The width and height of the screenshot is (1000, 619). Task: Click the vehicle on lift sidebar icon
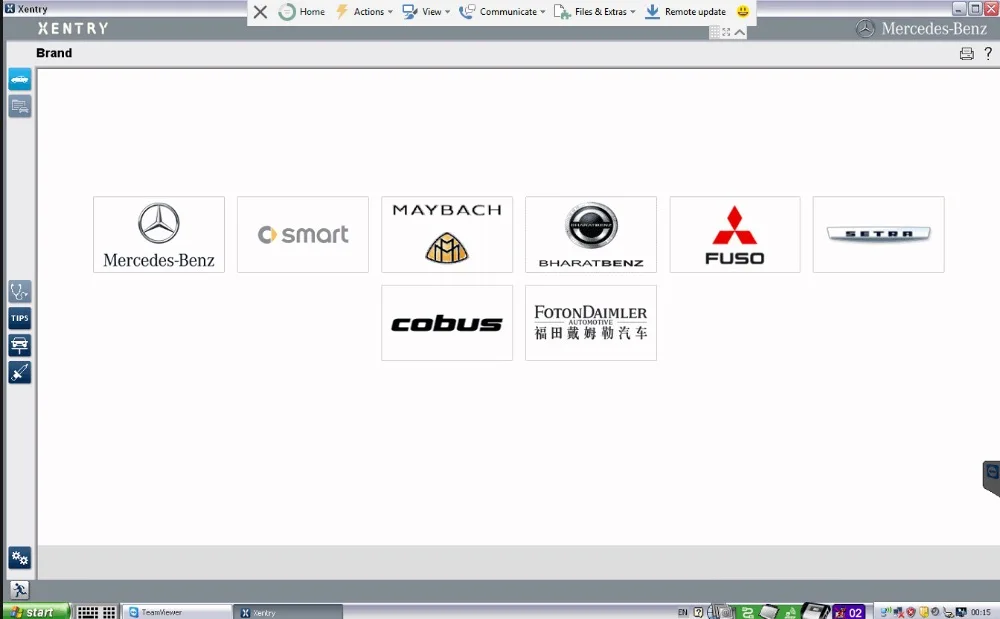20,346
